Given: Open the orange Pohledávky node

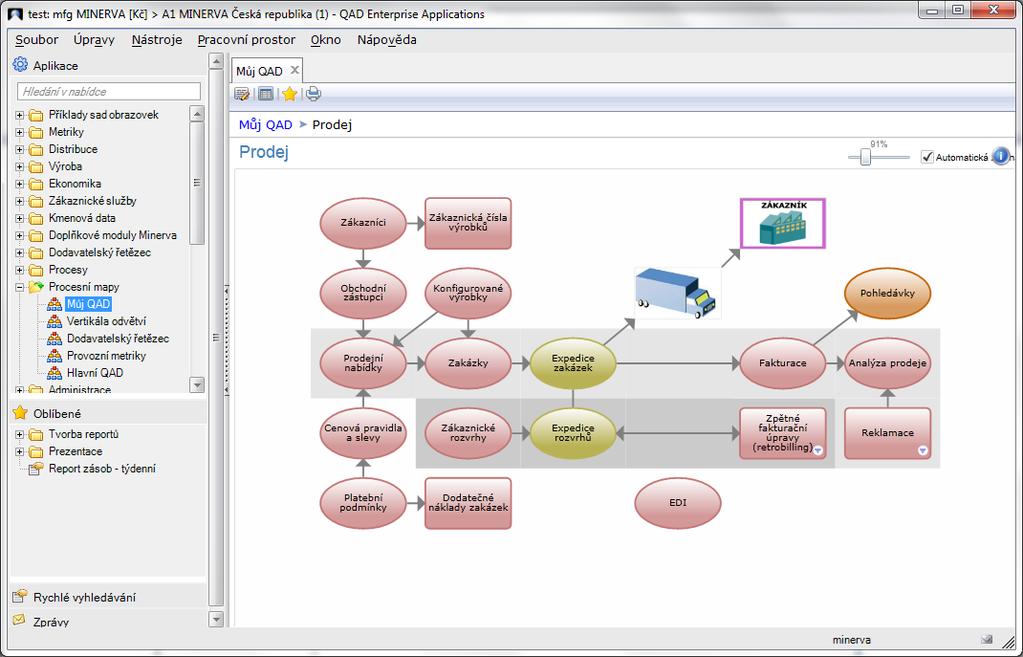Looking at the screenshot, I should pyautogui.click(x=887, y=293).
